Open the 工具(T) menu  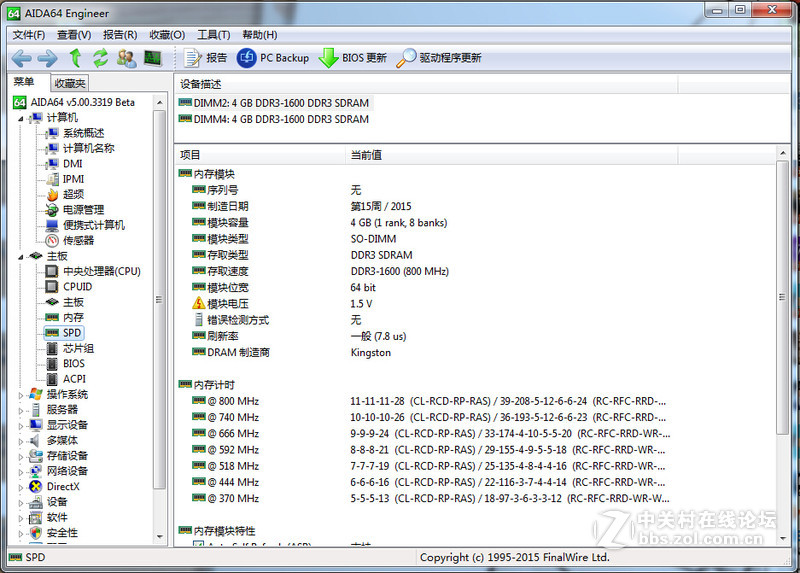click(214, 35)
